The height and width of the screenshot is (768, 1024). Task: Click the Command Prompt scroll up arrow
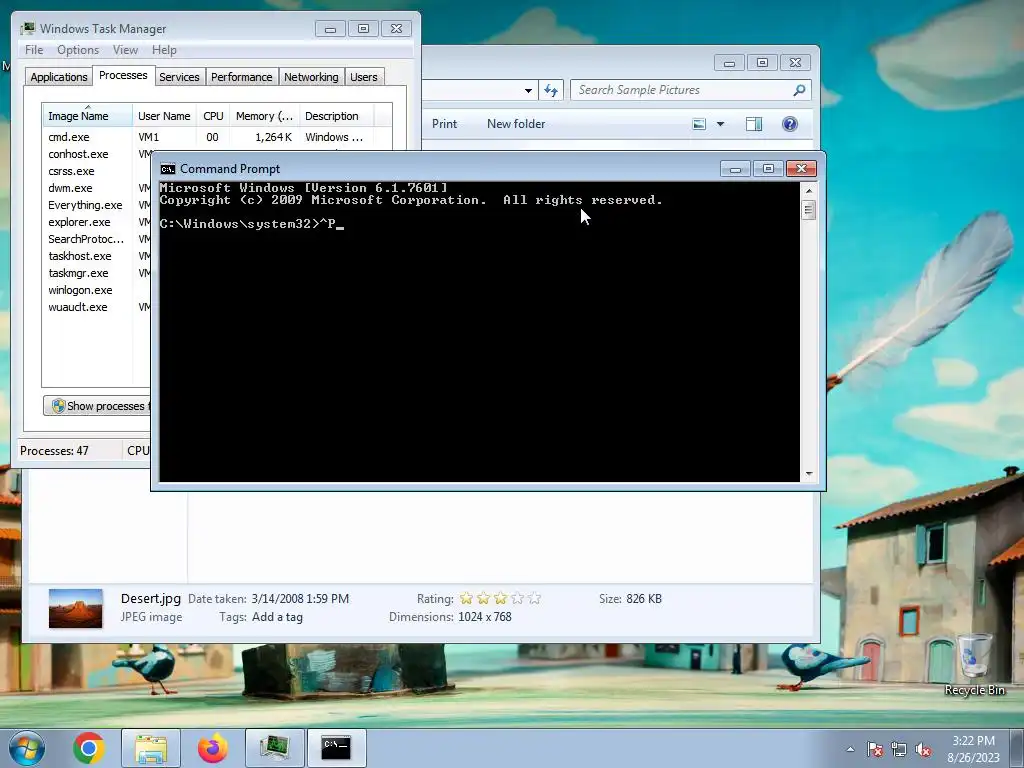(x=808, y=191)
